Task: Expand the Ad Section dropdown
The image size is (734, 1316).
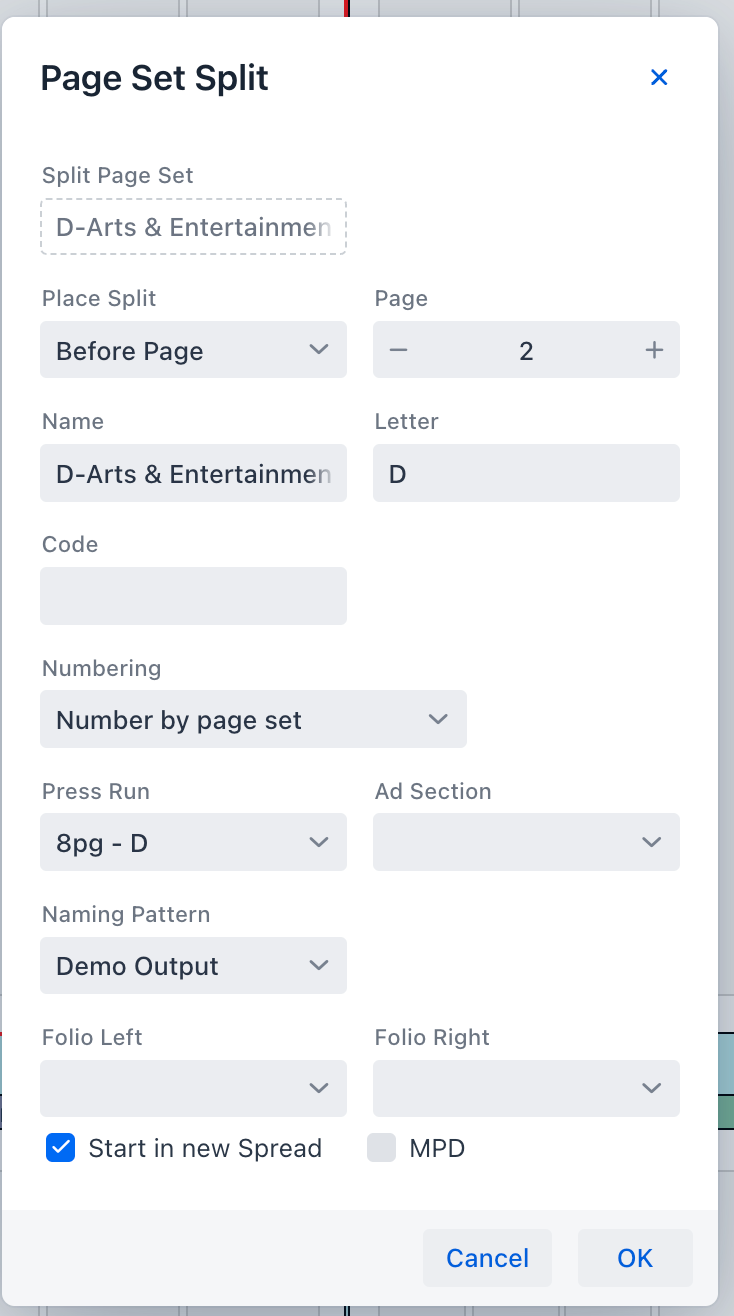Action: [526, 843]
